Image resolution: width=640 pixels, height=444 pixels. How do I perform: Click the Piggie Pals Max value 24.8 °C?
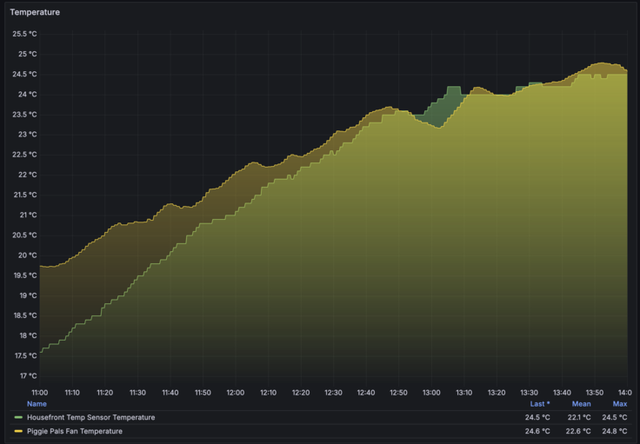(619, 431)
